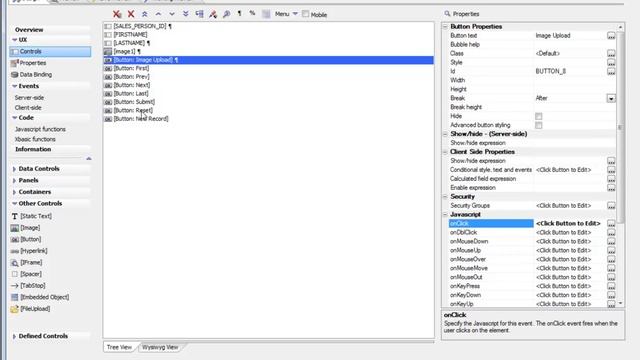Image resolution: width=640 pixels, height=360 pixels.
Task: Switch to the Tree View tab
Action: [119, 347]
